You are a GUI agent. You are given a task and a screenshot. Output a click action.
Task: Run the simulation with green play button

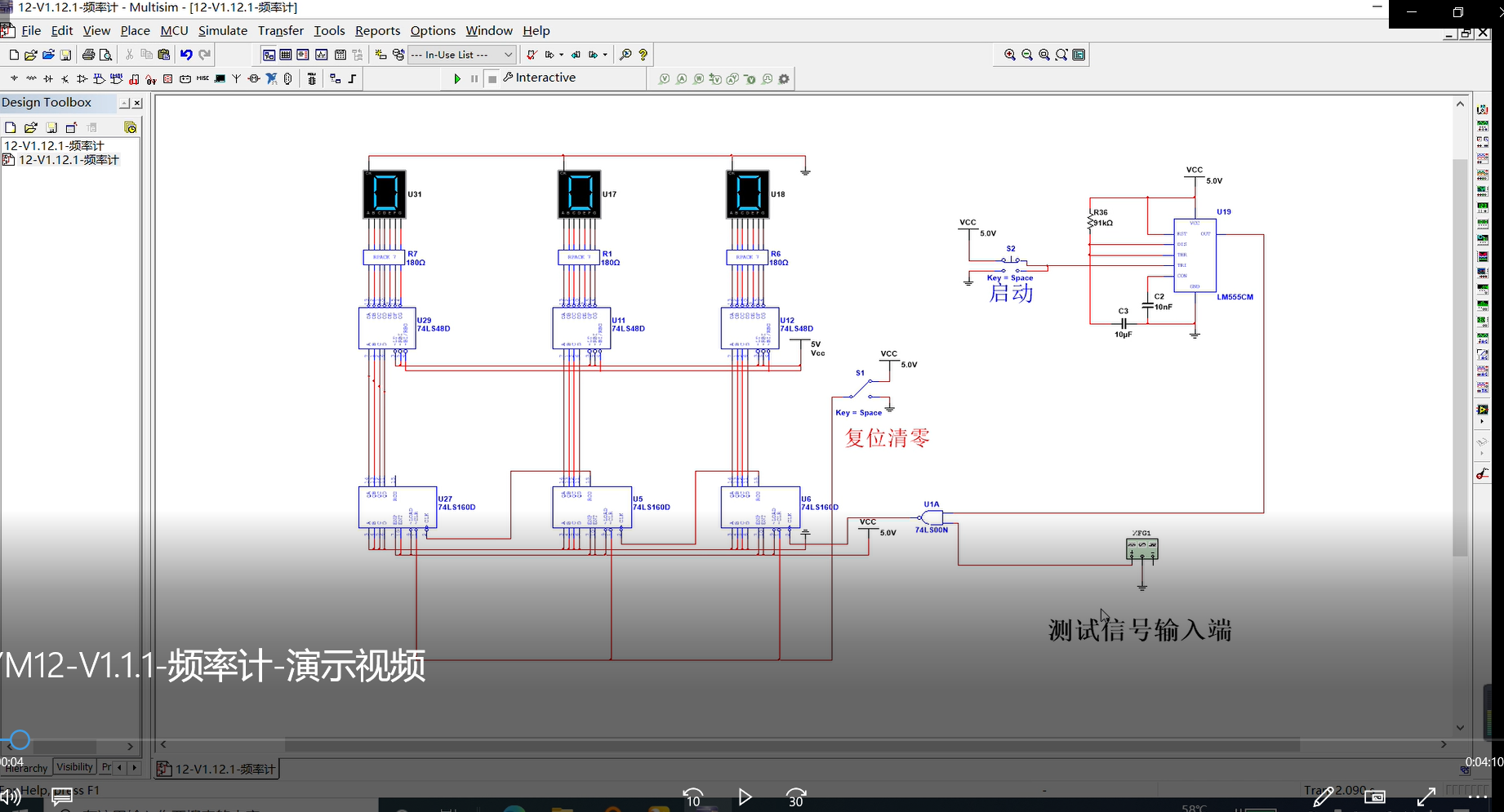pos(457,78)
